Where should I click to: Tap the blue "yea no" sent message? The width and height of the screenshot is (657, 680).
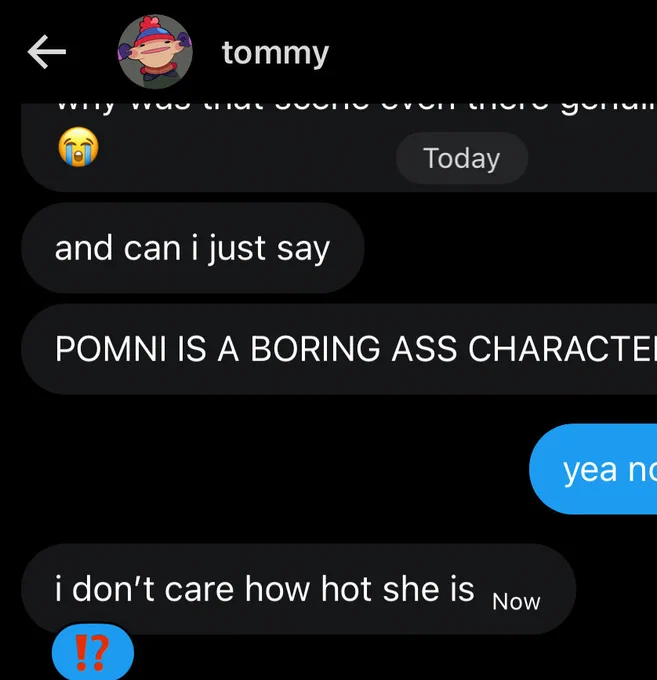point(593,469)
